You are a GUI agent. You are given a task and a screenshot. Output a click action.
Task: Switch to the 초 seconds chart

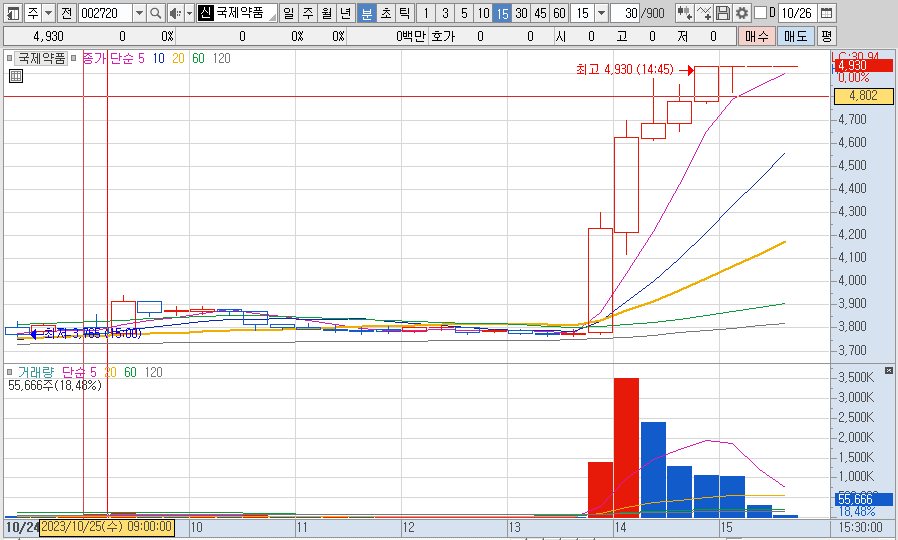tap(386, 13)
